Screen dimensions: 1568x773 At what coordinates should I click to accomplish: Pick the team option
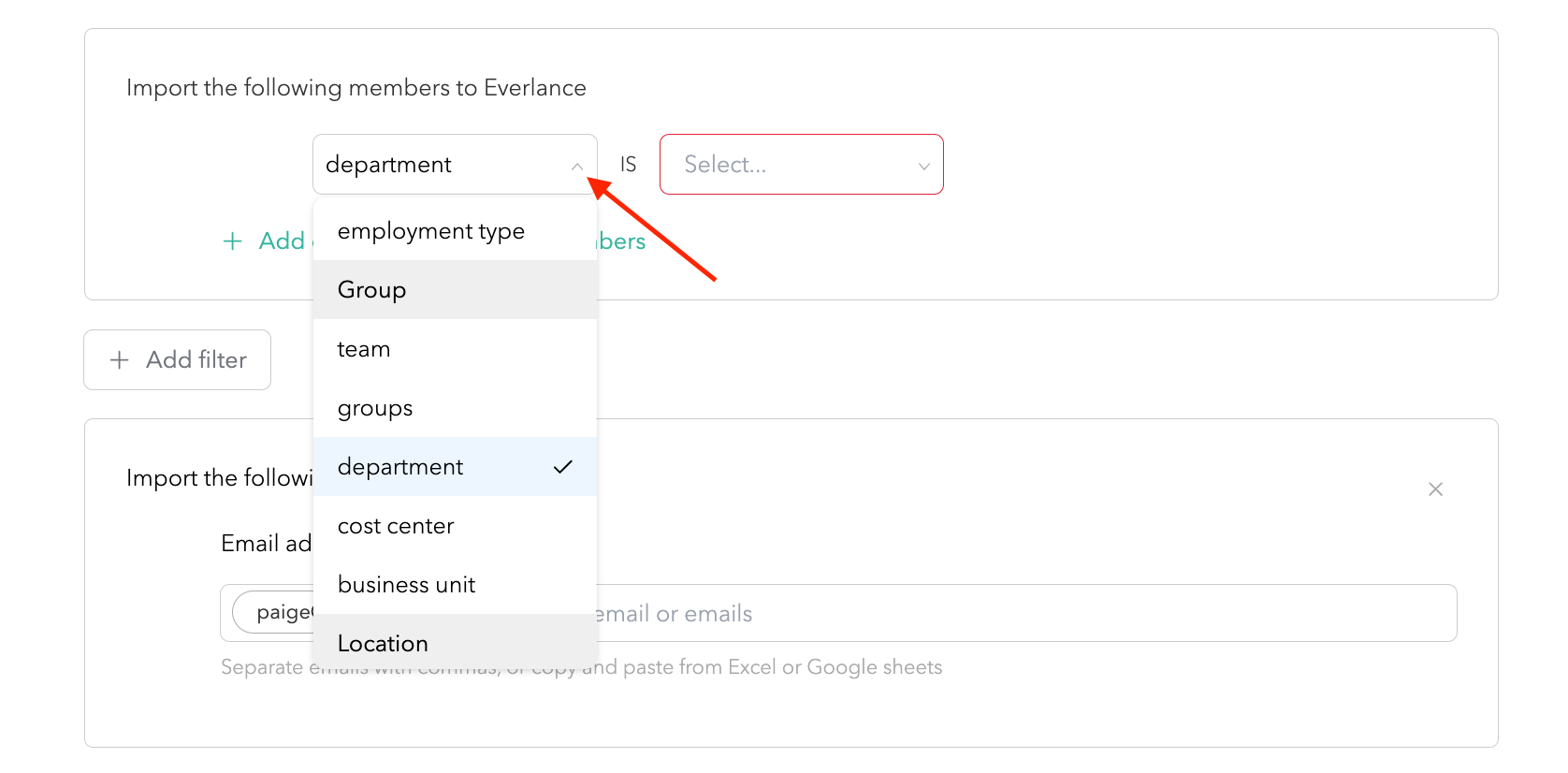click(x=455, y=349)
